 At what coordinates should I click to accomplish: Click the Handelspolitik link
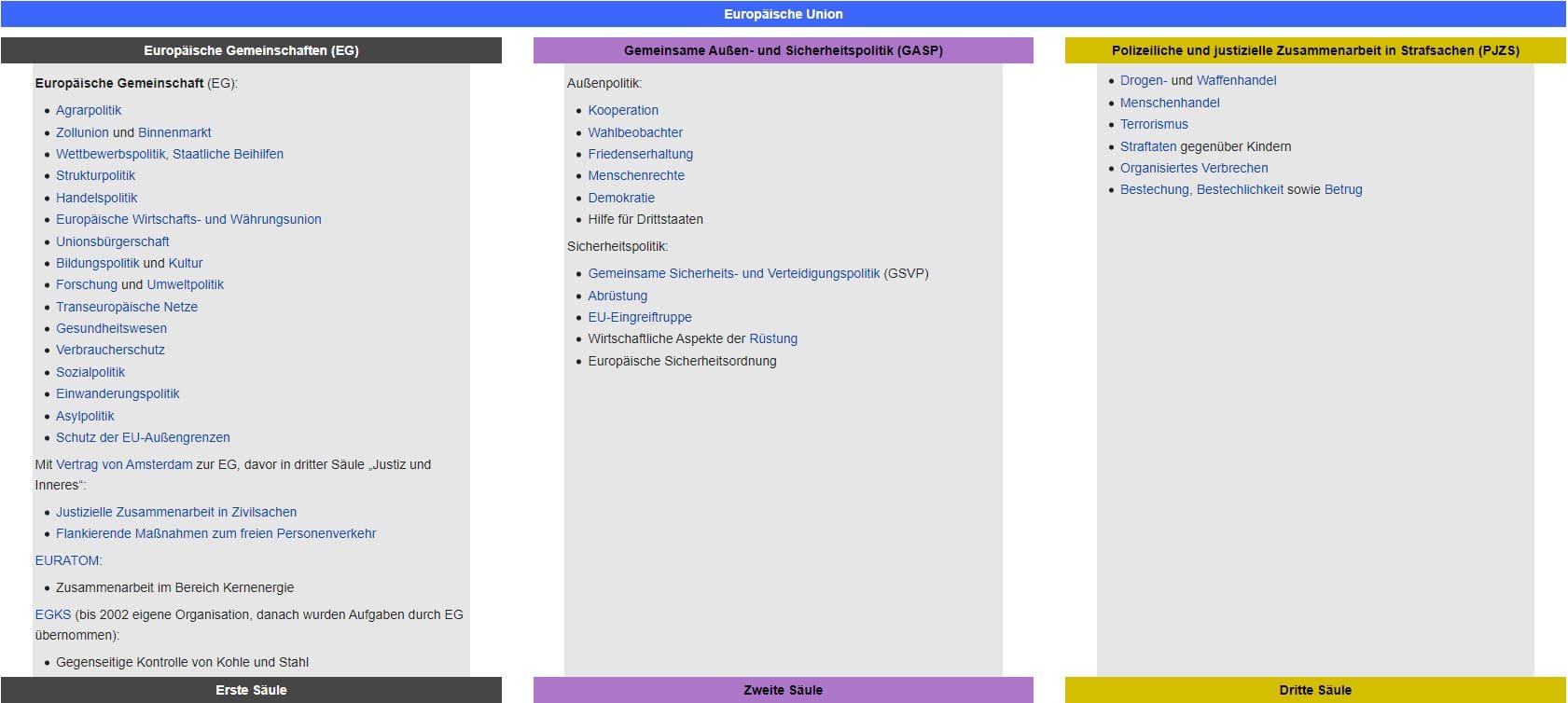point(96,198)
